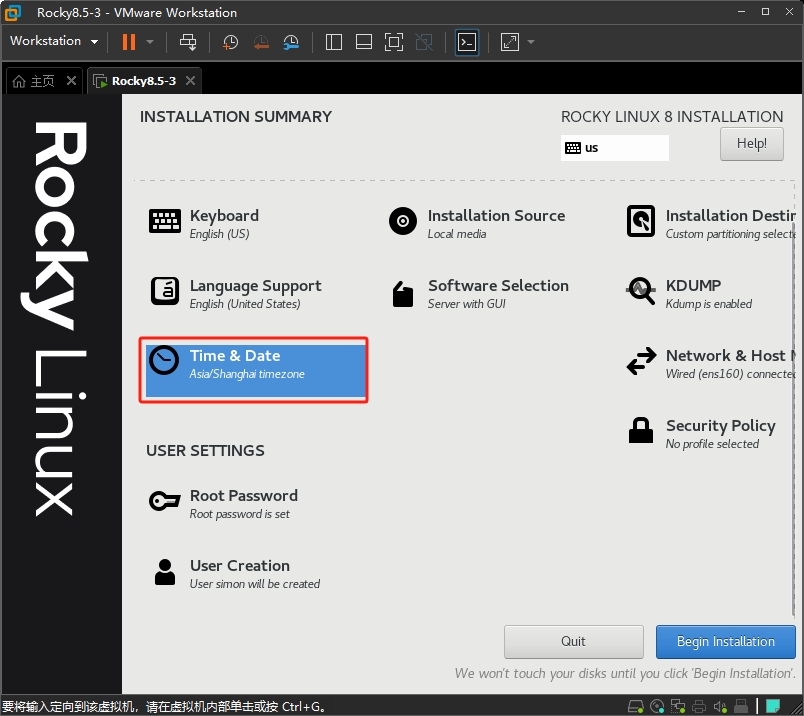
Task: Open the Time & Date clock icon
Action: [x=164, y=361]
